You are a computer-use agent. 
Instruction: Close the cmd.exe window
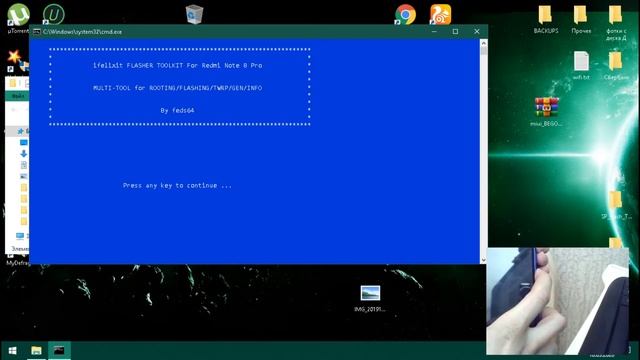pos(477,31)
